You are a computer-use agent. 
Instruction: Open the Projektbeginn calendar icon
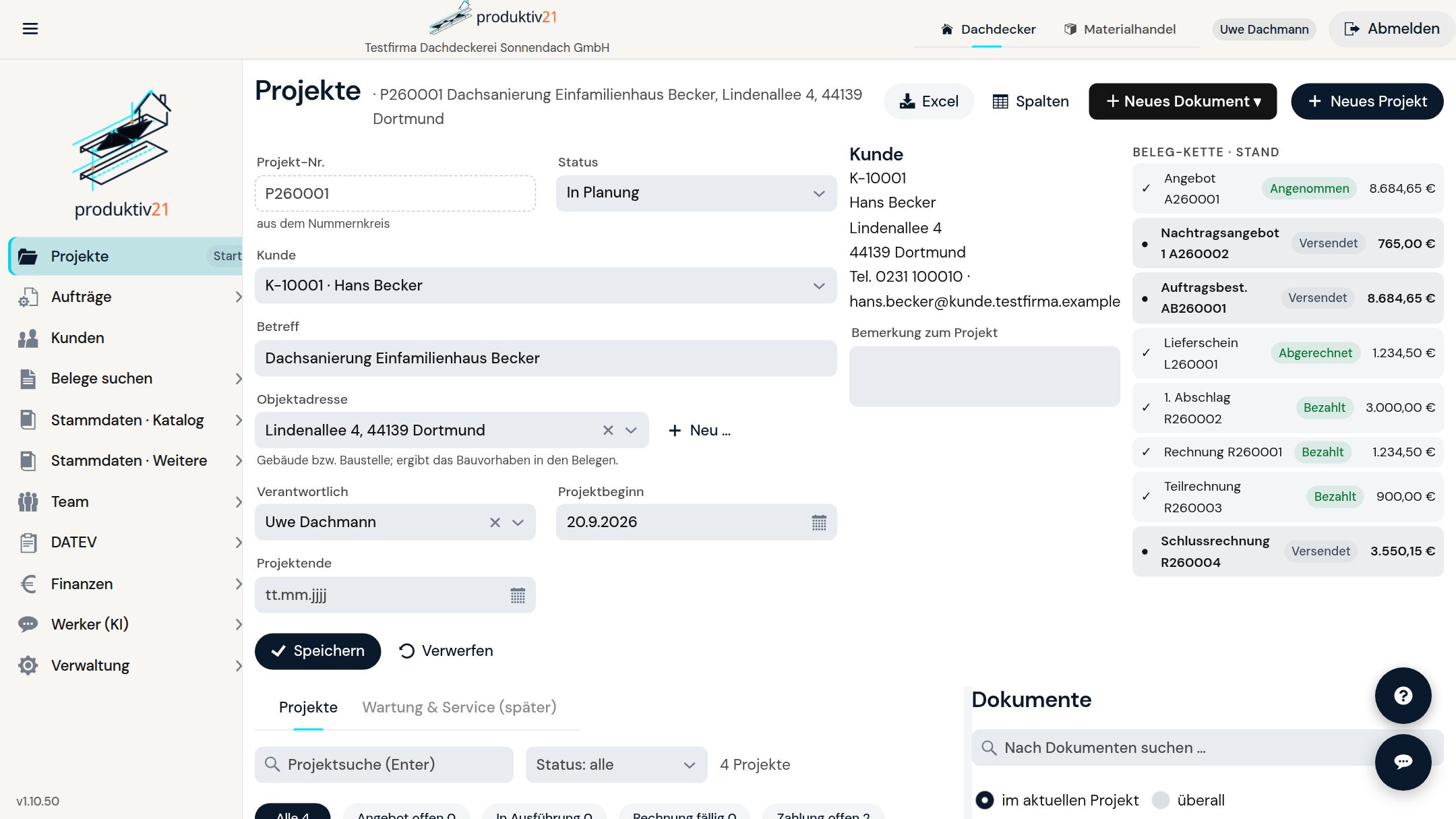pyautogui.click(x=819, y=522)
